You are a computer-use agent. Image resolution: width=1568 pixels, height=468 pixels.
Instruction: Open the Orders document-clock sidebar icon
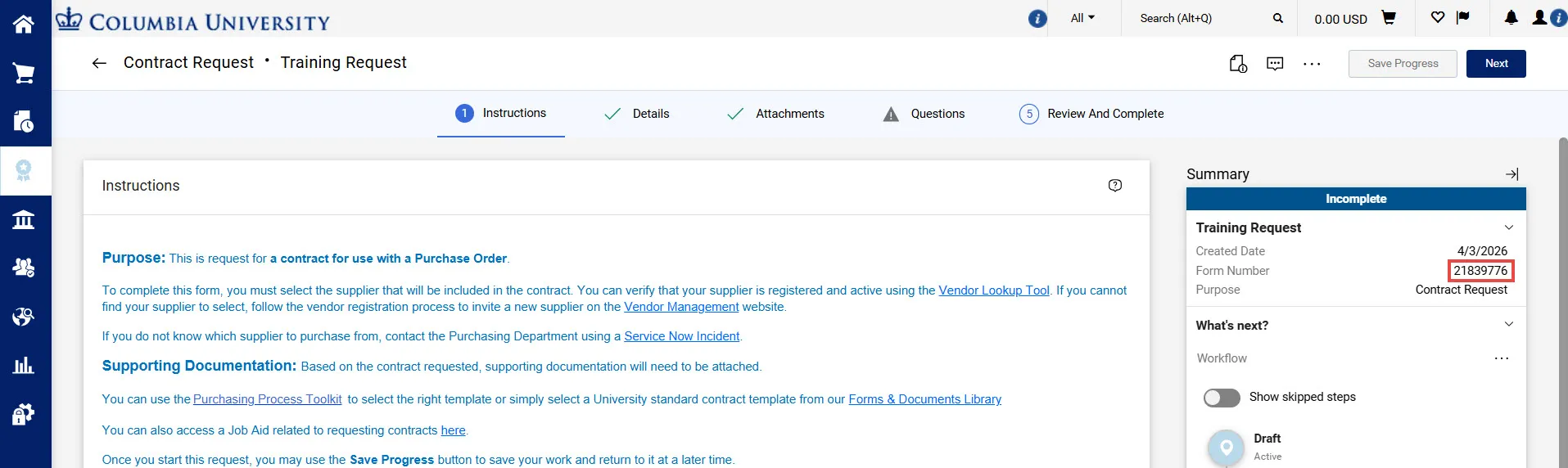click(24, 122)
